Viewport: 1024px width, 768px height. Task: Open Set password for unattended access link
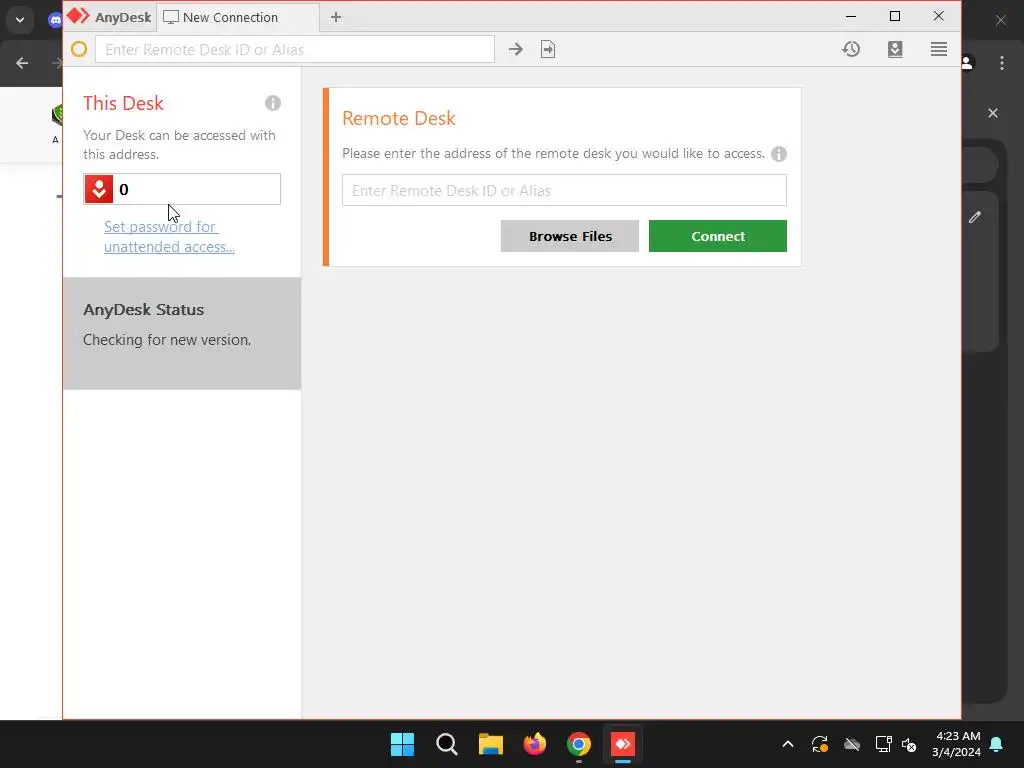[169, 236]
